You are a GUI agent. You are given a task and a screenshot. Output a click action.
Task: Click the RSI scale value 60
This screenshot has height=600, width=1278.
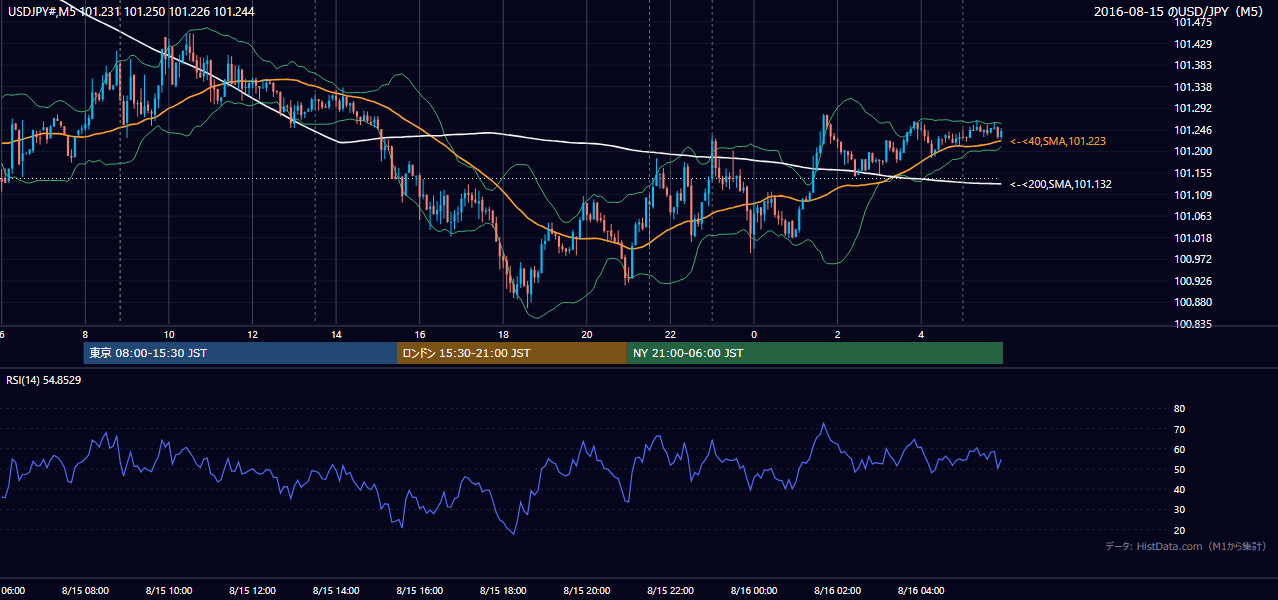click(1179, 449)
